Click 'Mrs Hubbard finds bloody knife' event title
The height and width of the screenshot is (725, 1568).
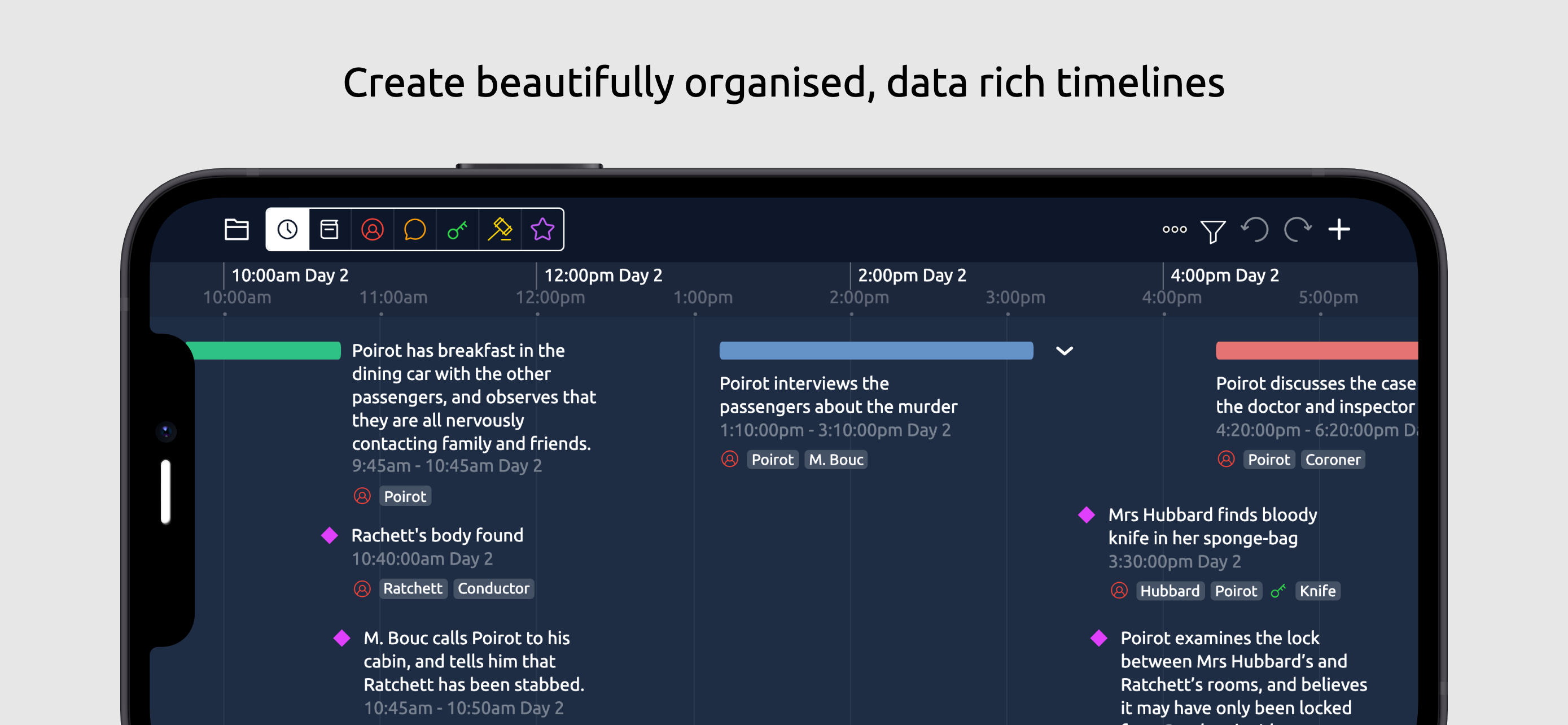[x=1212, y=527]
